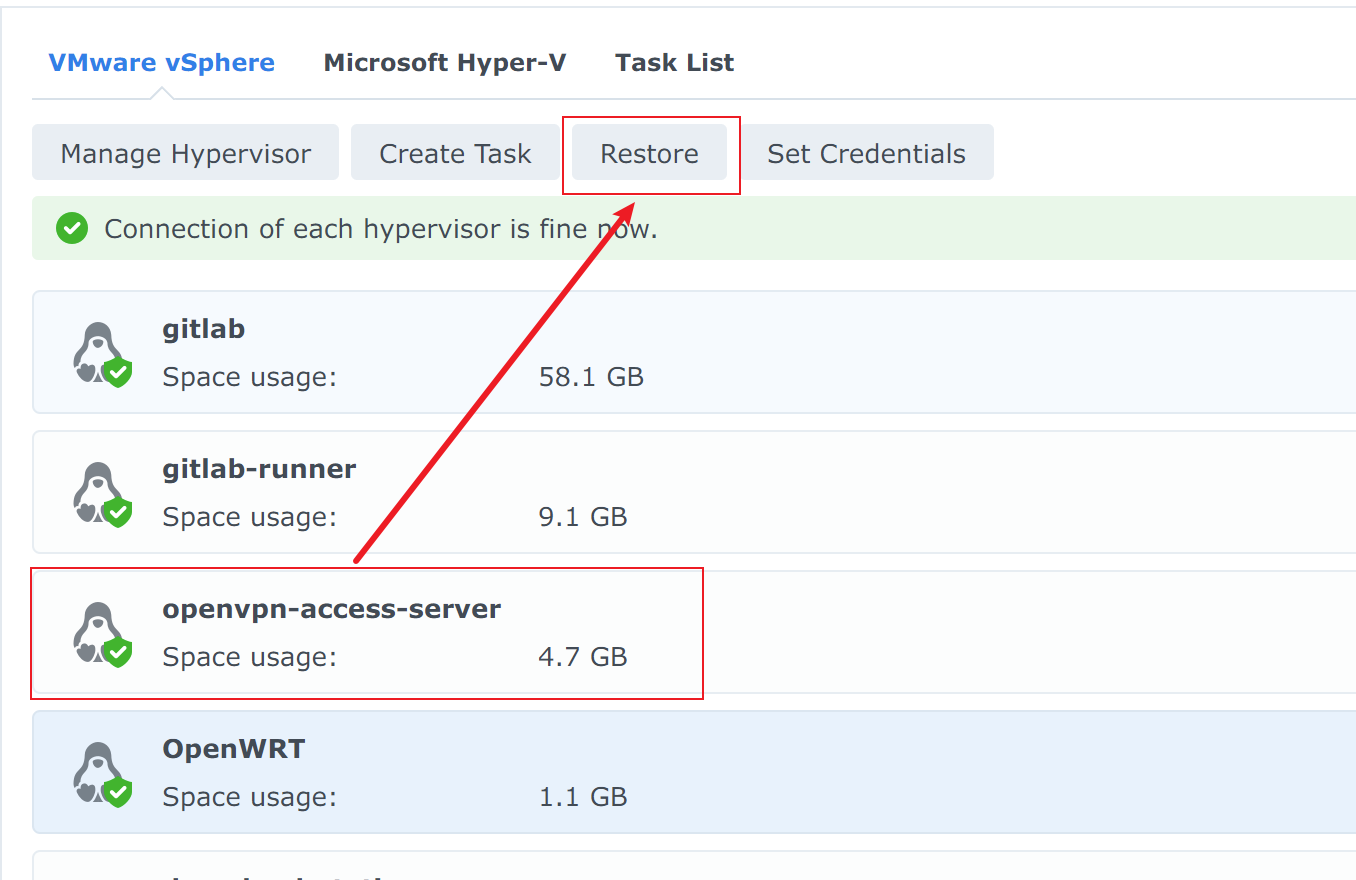Pick the OpenWRT machine name
This screenshot has width=1356, height=880.
(x=233, y=749)
